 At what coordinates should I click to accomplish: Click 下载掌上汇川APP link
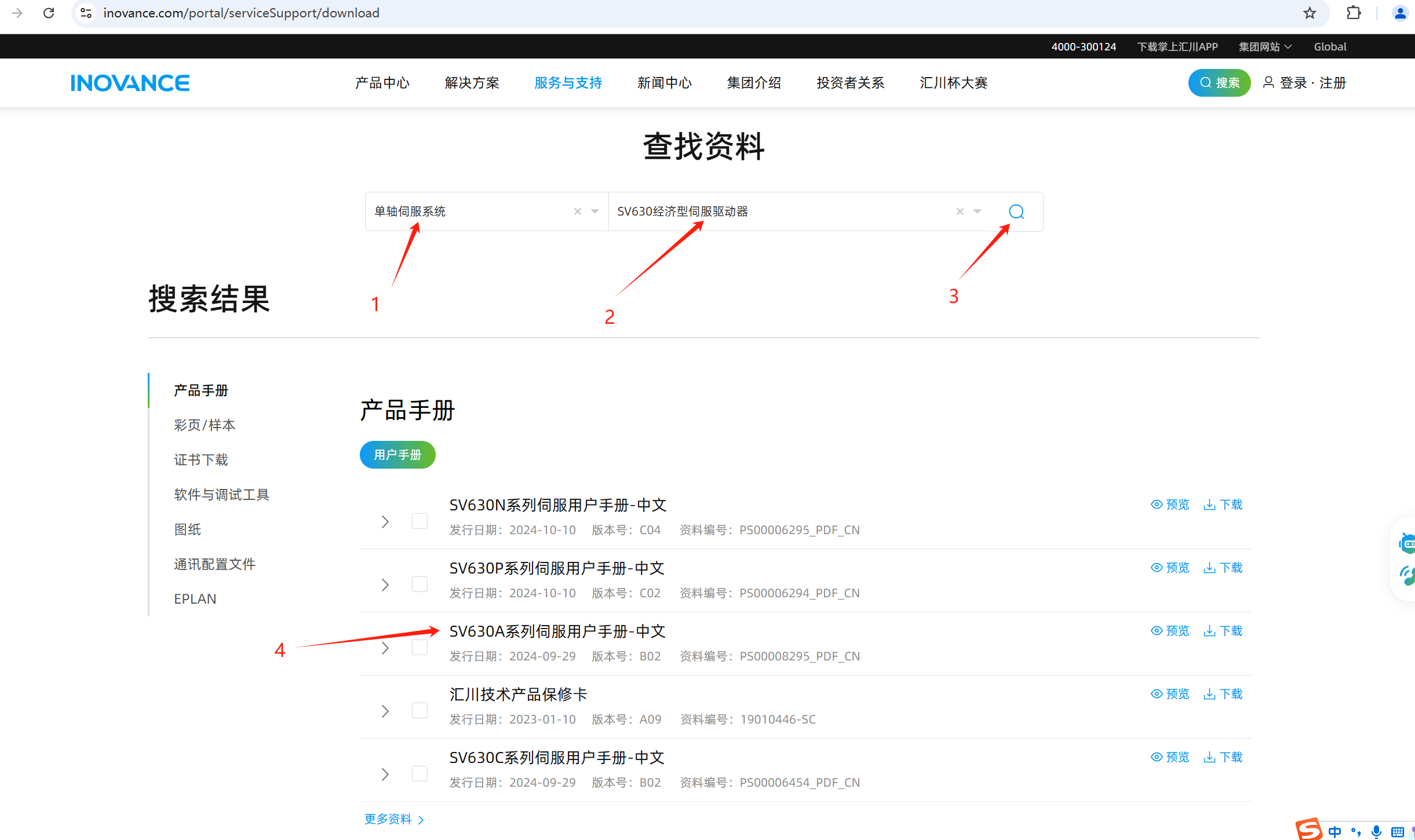click(1177, 47)
